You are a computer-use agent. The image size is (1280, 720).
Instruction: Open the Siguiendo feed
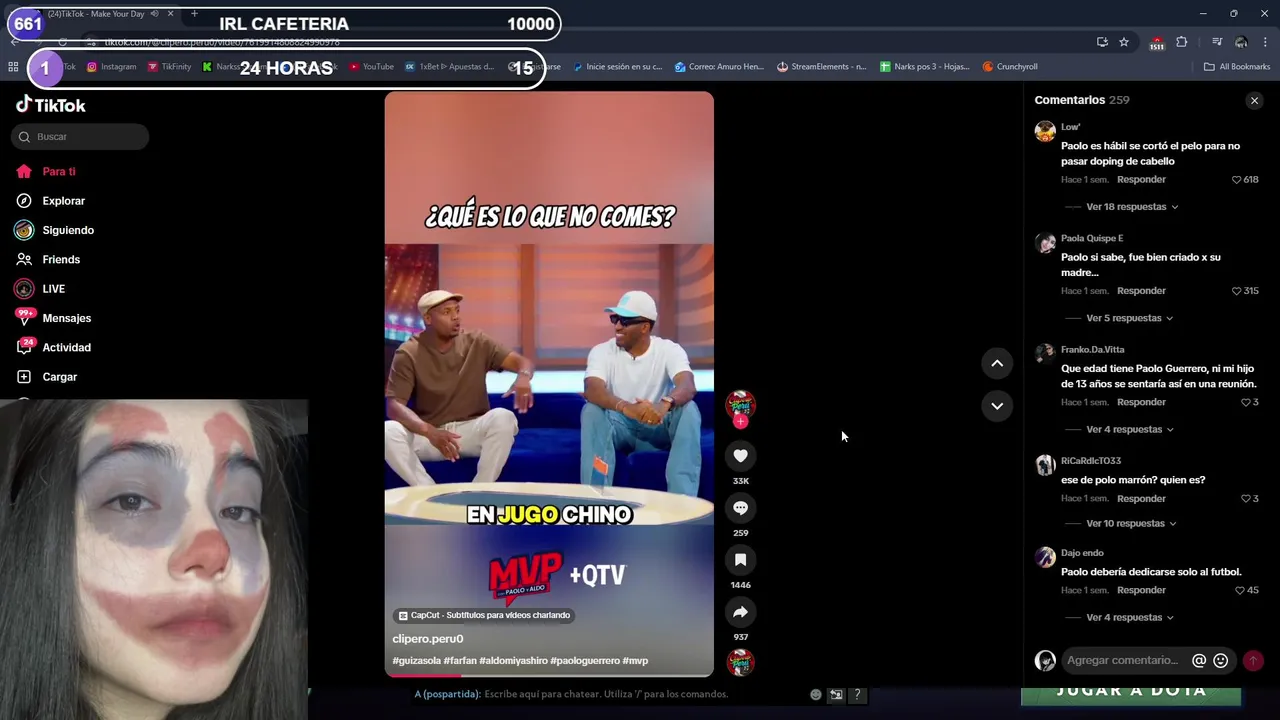(55, 230)
